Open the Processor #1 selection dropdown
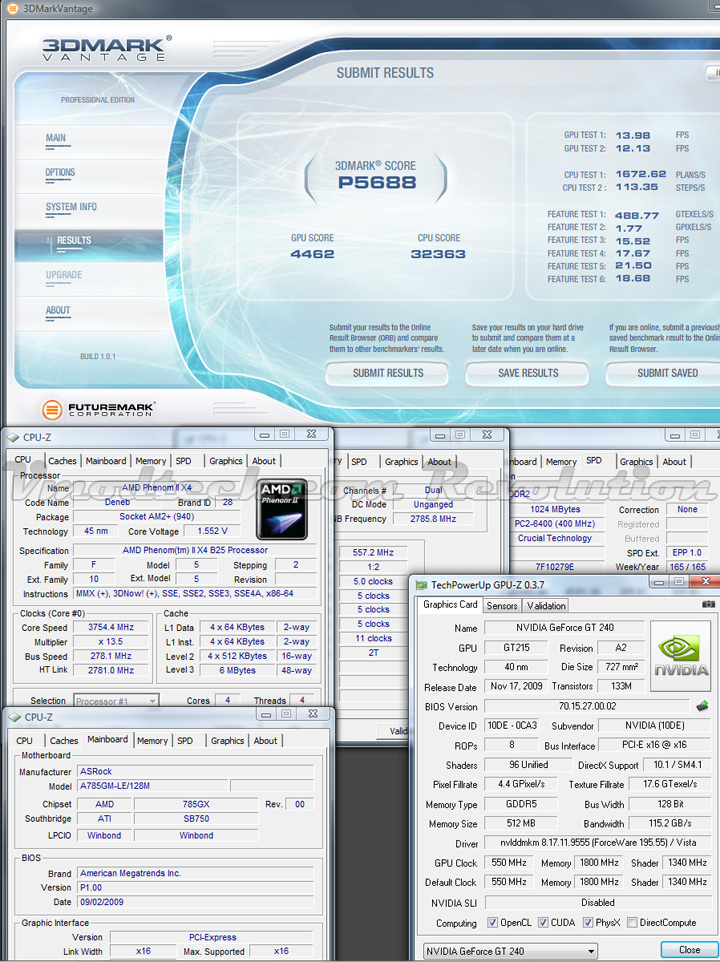Image resolution: width=720 pixels, height=962 pixels. click(x=116, y=701)
